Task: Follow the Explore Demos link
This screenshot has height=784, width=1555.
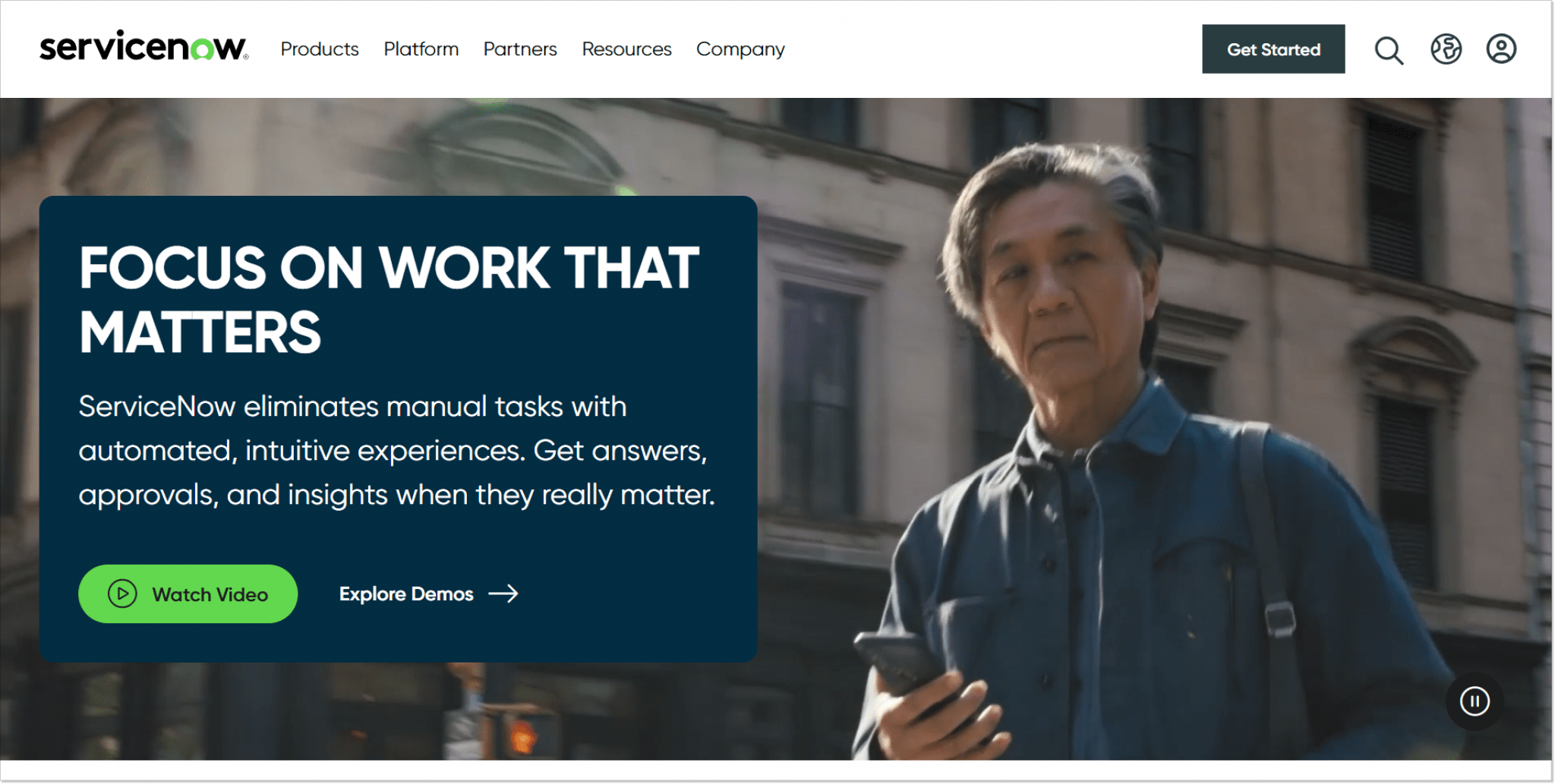Action: [406, 594]
